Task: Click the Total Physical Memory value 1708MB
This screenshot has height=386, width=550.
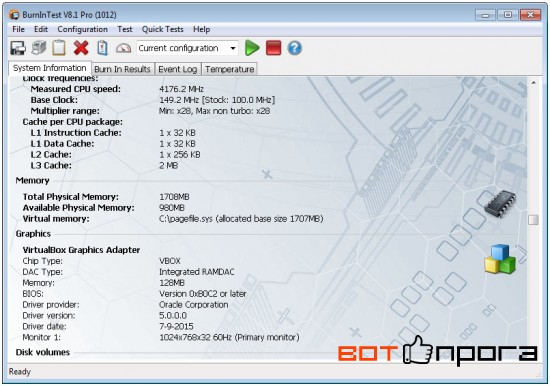Action: (x=174, y=197)
